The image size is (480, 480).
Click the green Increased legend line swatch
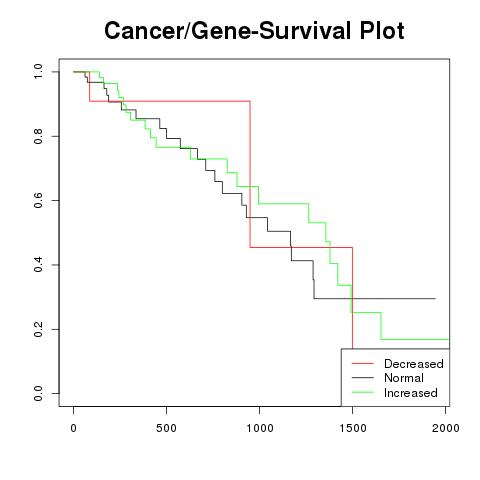pos(363,392)
